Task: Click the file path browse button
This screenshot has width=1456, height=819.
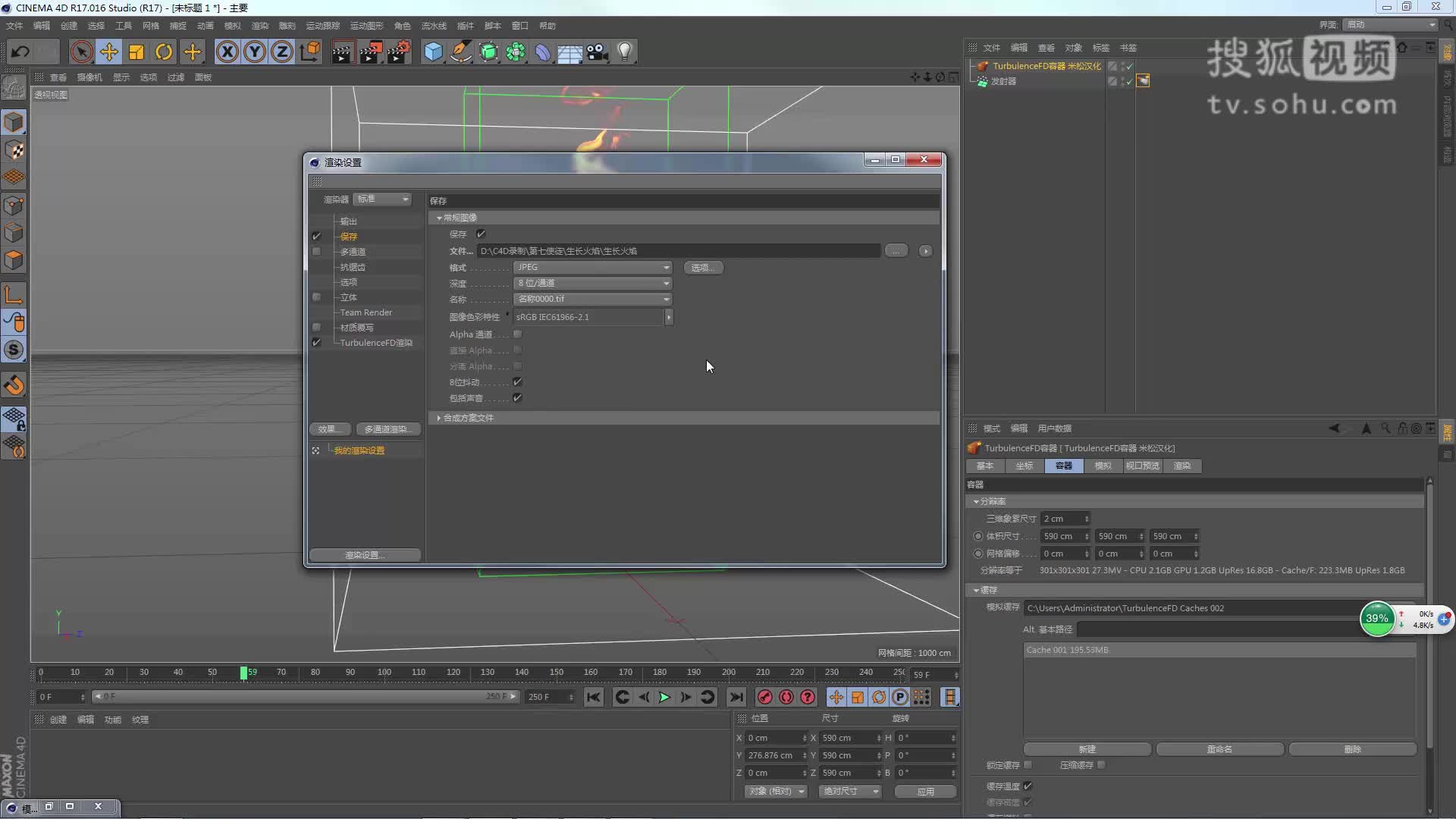Action: (x=896, y=251)
